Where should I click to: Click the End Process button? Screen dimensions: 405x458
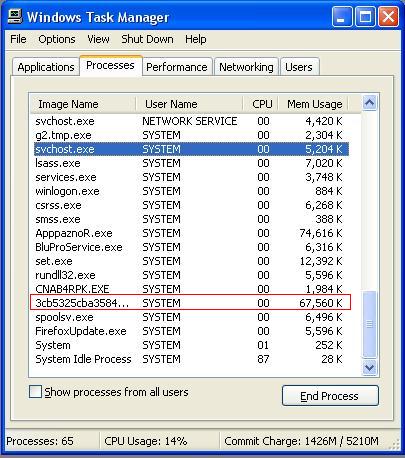pos(330,396)
